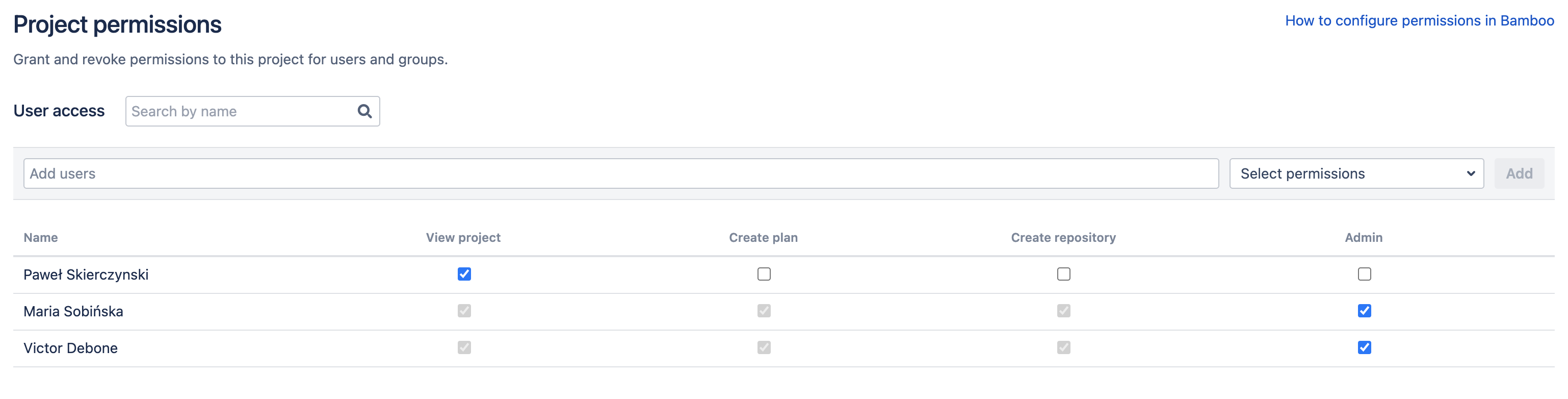Click Victor Debone's Create plan checkbox
This screenshot has height=399, width=1568.
point(763,347)
